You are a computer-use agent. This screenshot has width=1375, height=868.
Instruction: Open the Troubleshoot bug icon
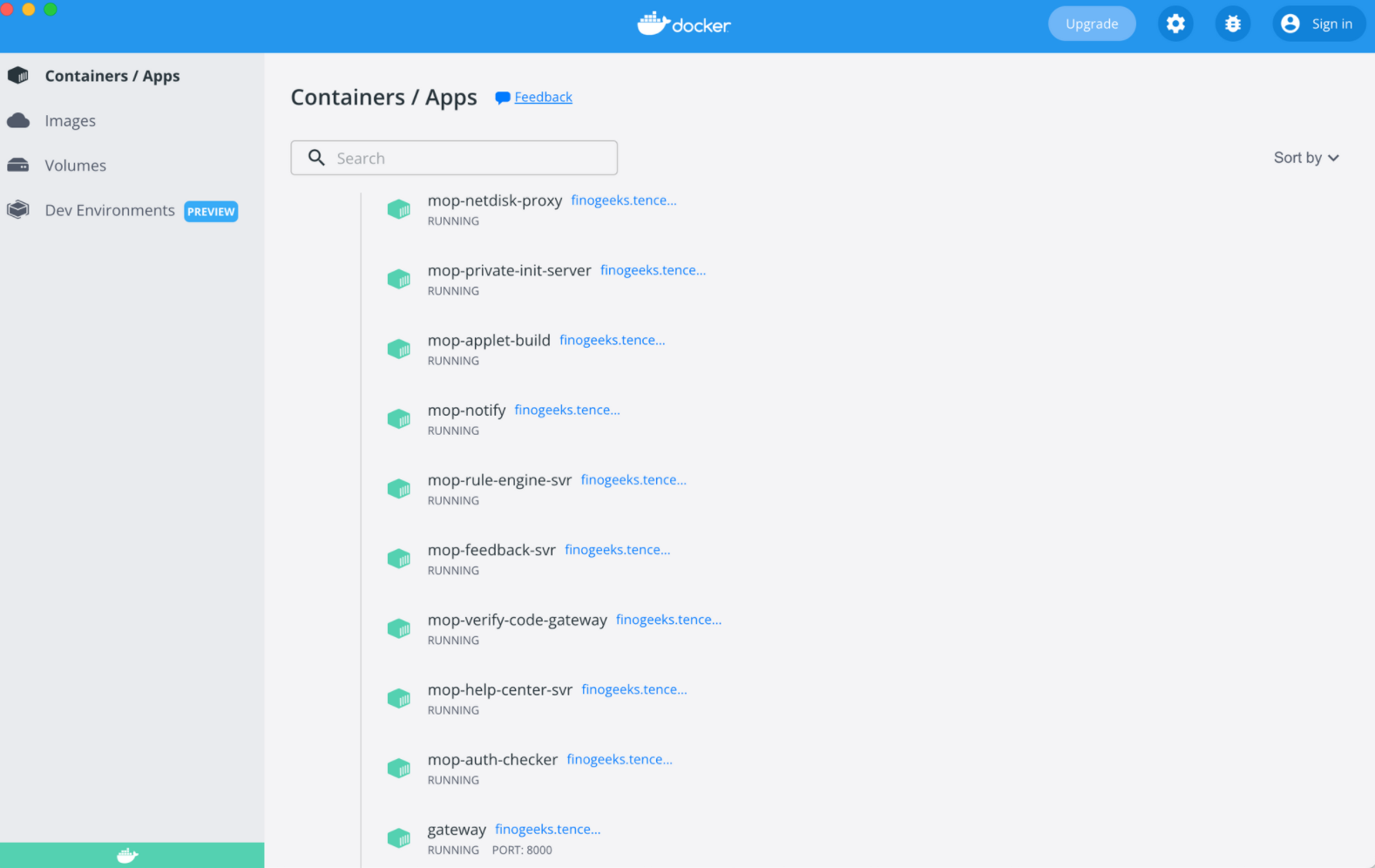[x=1232, y=24]
